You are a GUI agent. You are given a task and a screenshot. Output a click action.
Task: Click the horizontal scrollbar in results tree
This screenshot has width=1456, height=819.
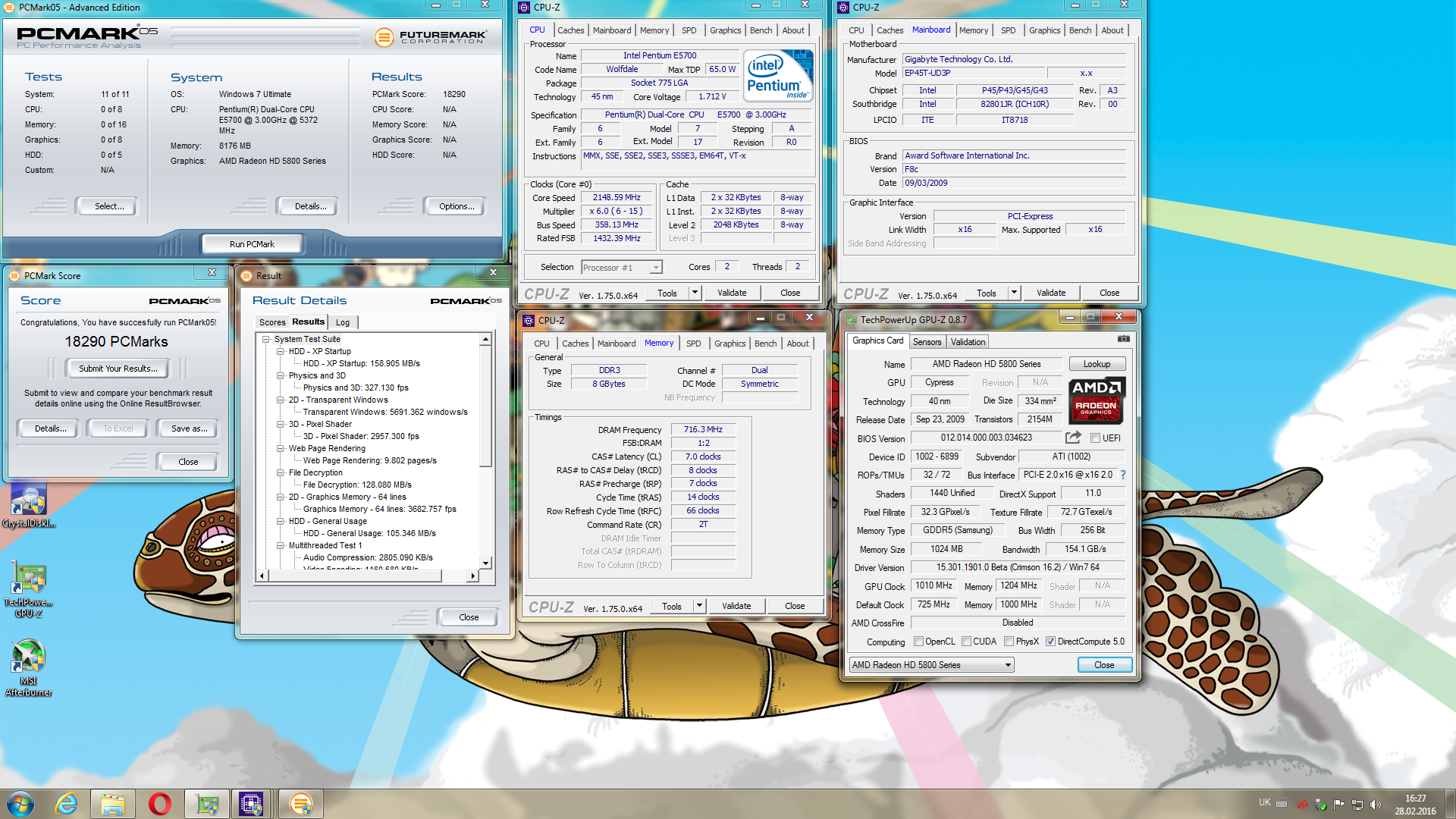[354, 576]
